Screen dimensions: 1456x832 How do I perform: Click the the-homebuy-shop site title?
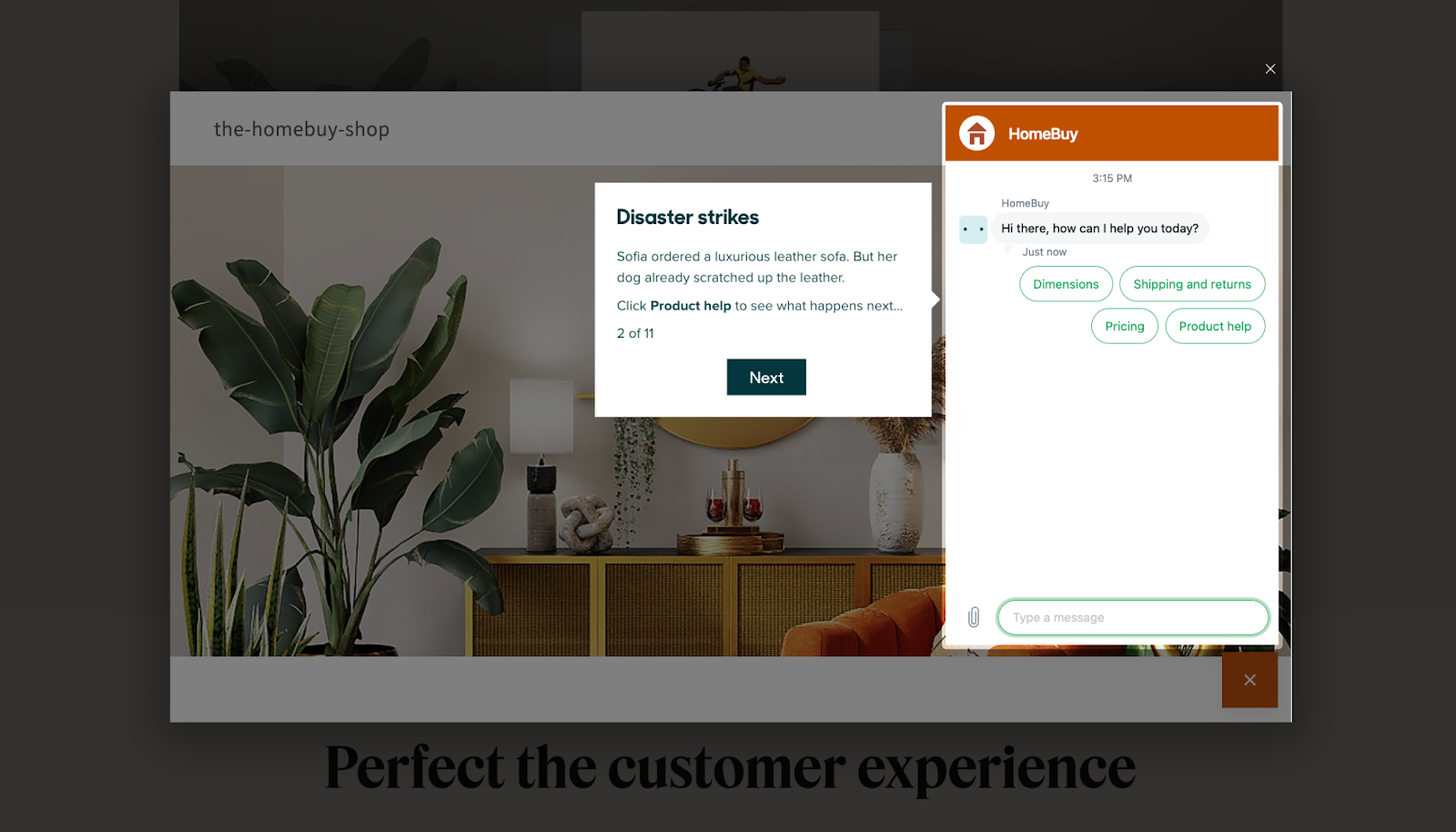point(302,129)
